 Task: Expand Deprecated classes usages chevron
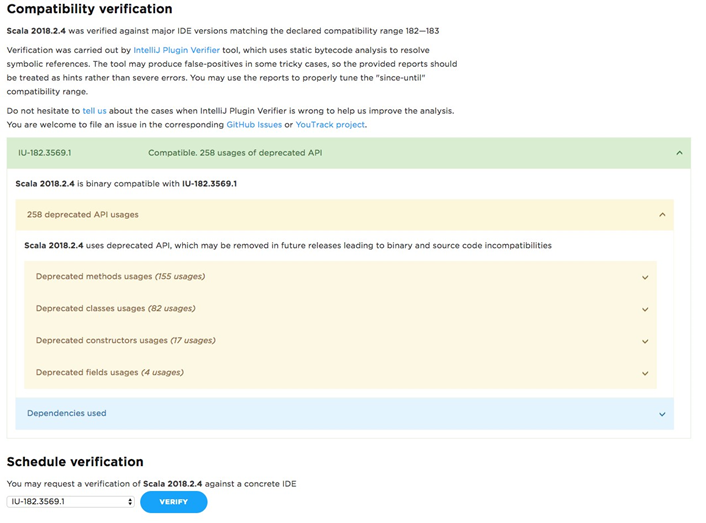pyautogui.click(x=645, y=309)
